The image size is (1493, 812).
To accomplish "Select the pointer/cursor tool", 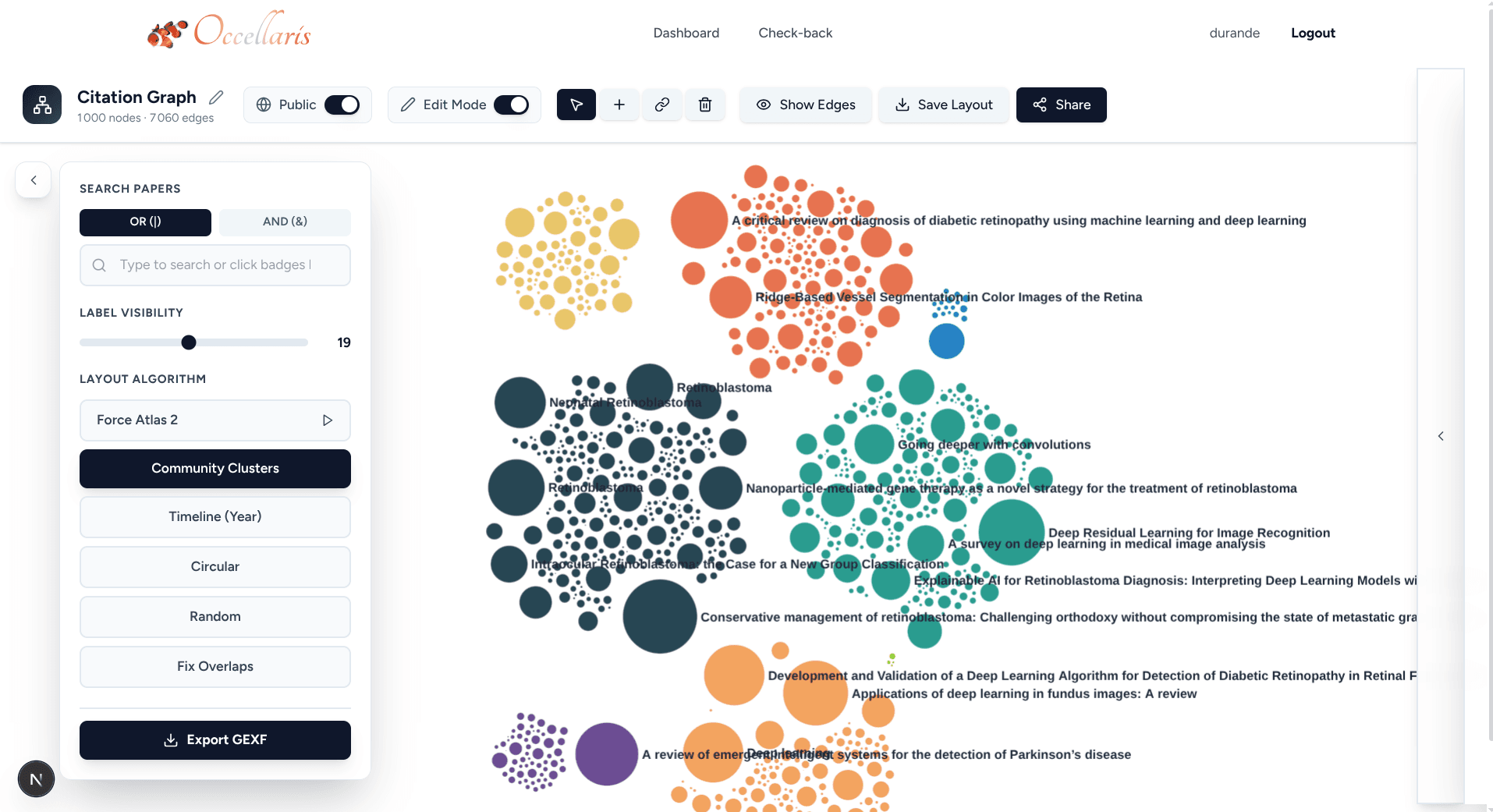I will (x=576, y=105).
